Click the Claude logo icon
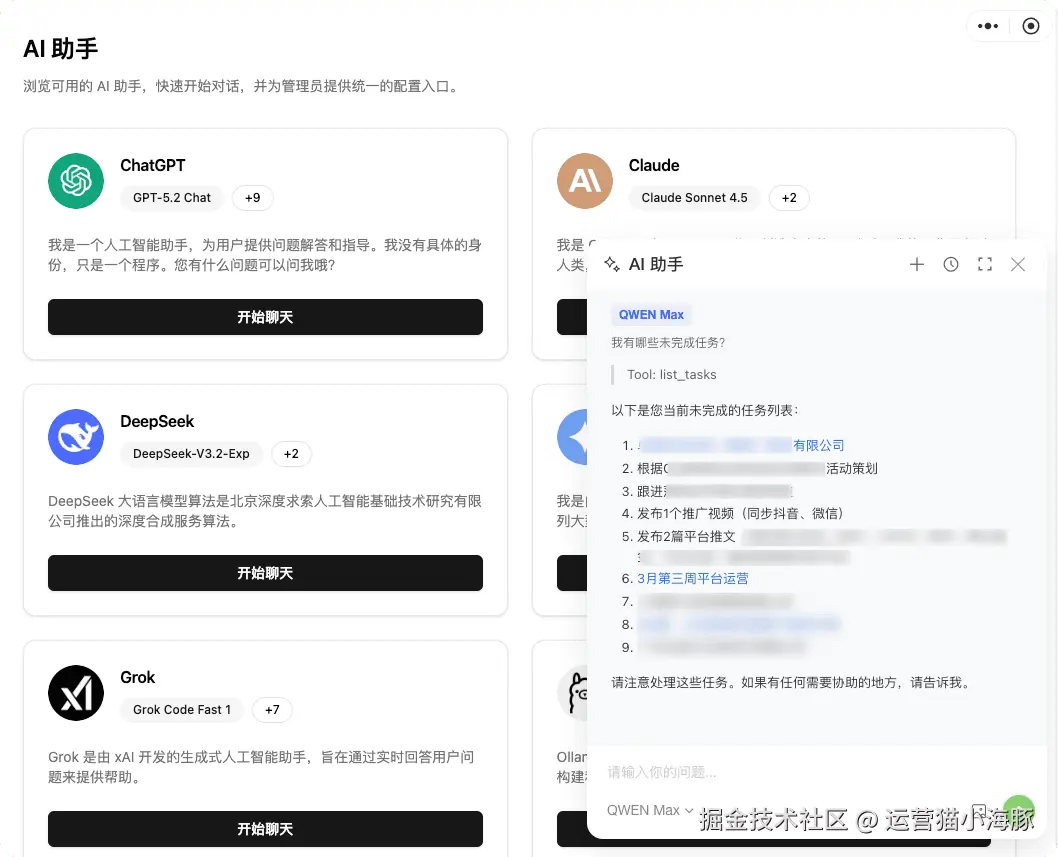 (x=584, y=181)
